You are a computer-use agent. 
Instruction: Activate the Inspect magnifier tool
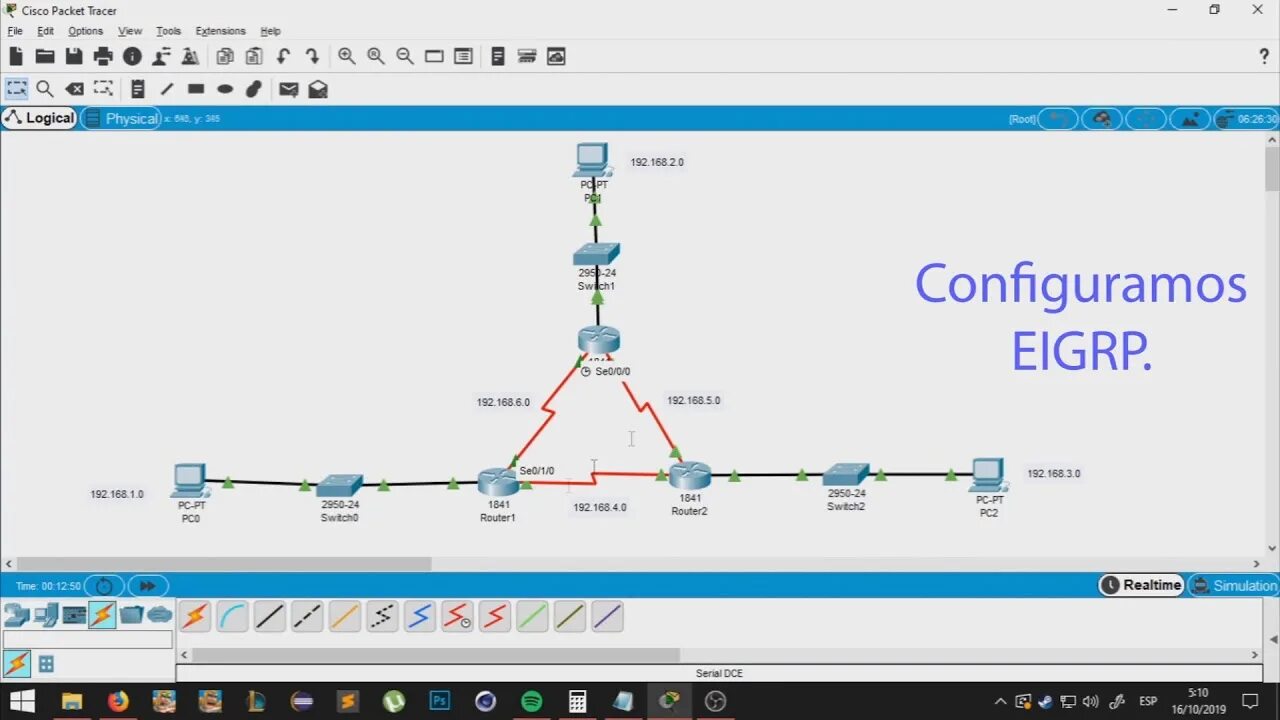point(45,89)
